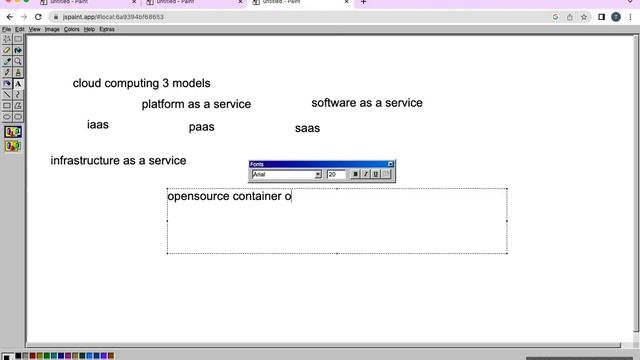This screenshot has height=360, width=640.
Task: Switch to the Airbrush tool
Action: 7,84
